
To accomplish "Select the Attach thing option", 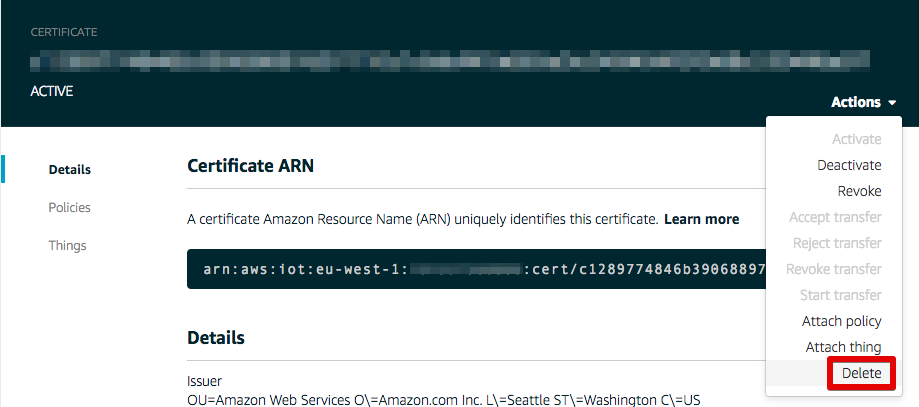I will [843, 347].
